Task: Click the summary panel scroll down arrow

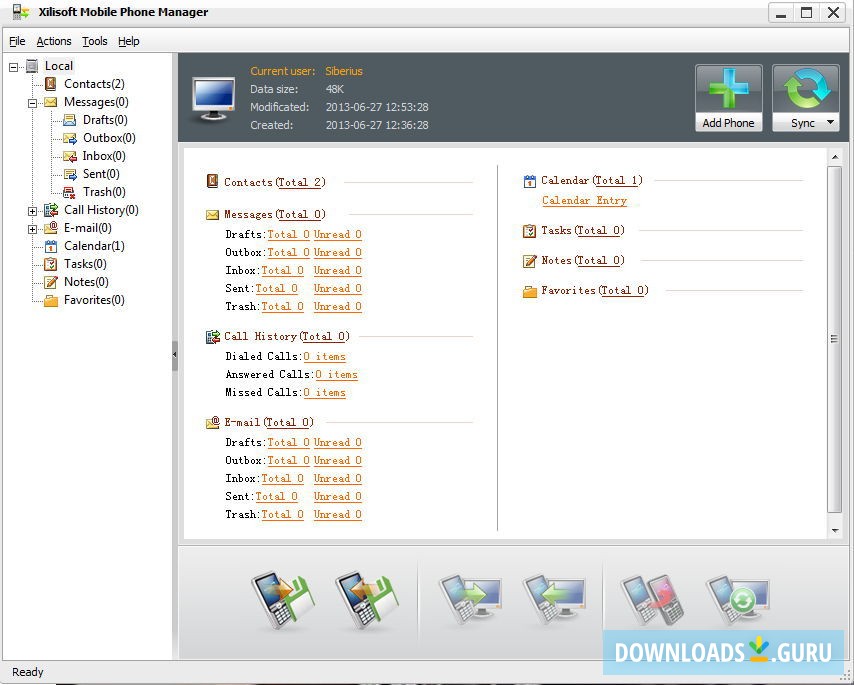Action: 834,530
